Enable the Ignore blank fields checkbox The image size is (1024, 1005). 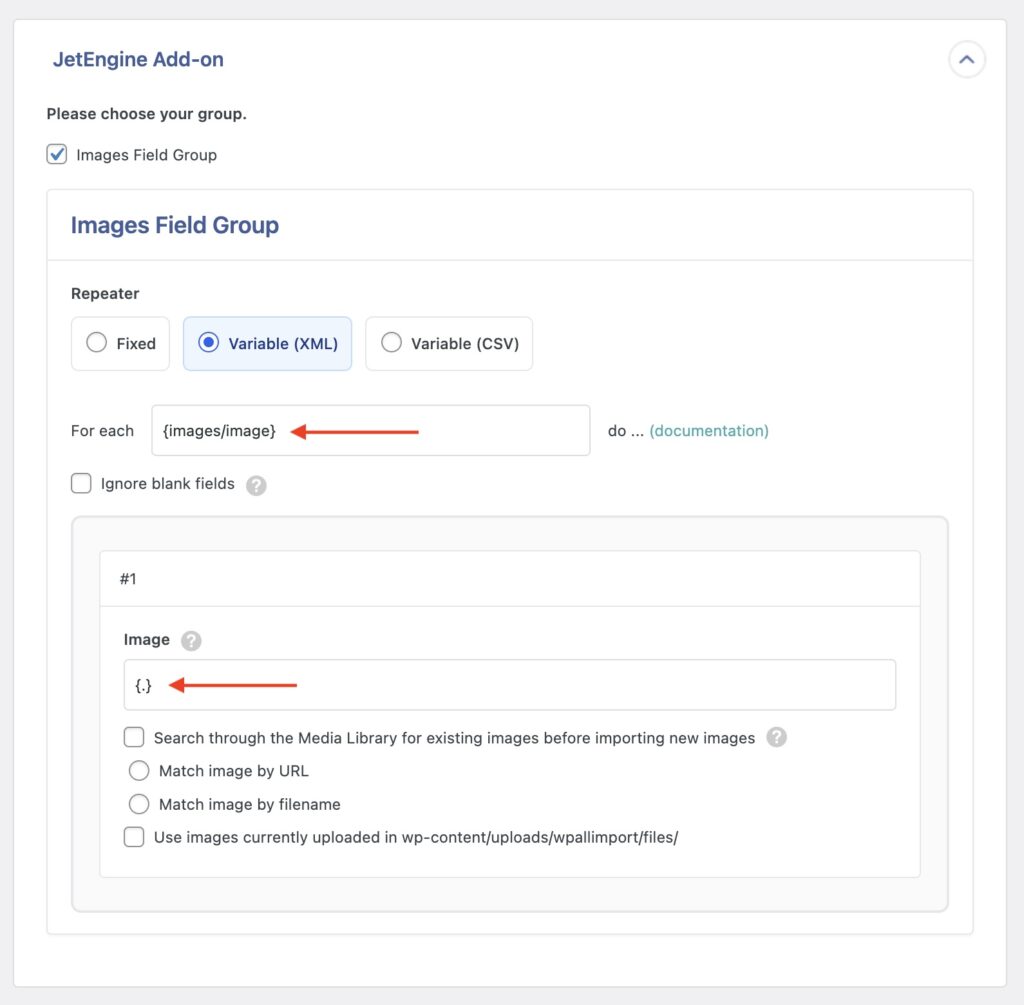point(81,484)
